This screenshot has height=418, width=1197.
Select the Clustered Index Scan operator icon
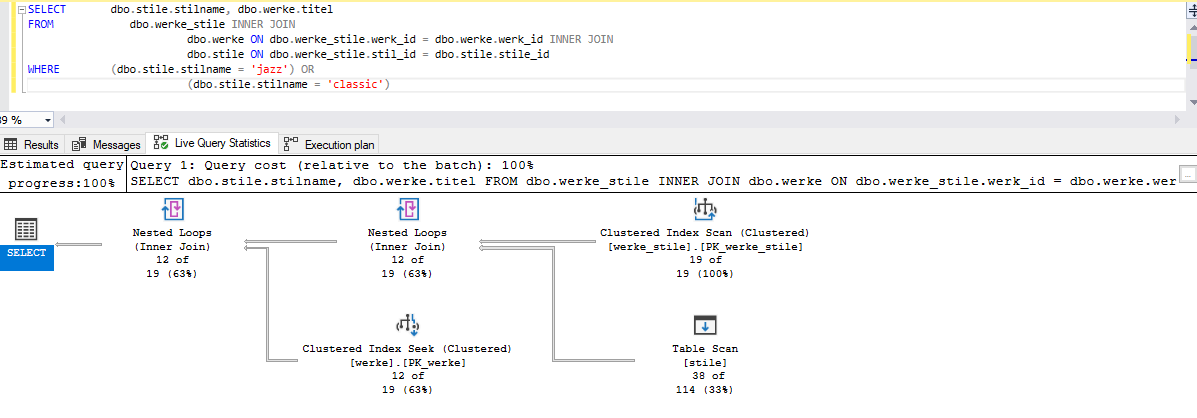click(705, 209)
